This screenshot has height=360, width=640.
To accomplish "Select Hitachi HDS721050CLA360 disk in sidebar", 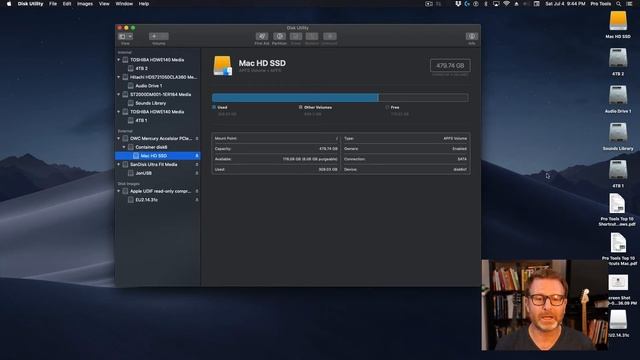I will pos(158,77).
